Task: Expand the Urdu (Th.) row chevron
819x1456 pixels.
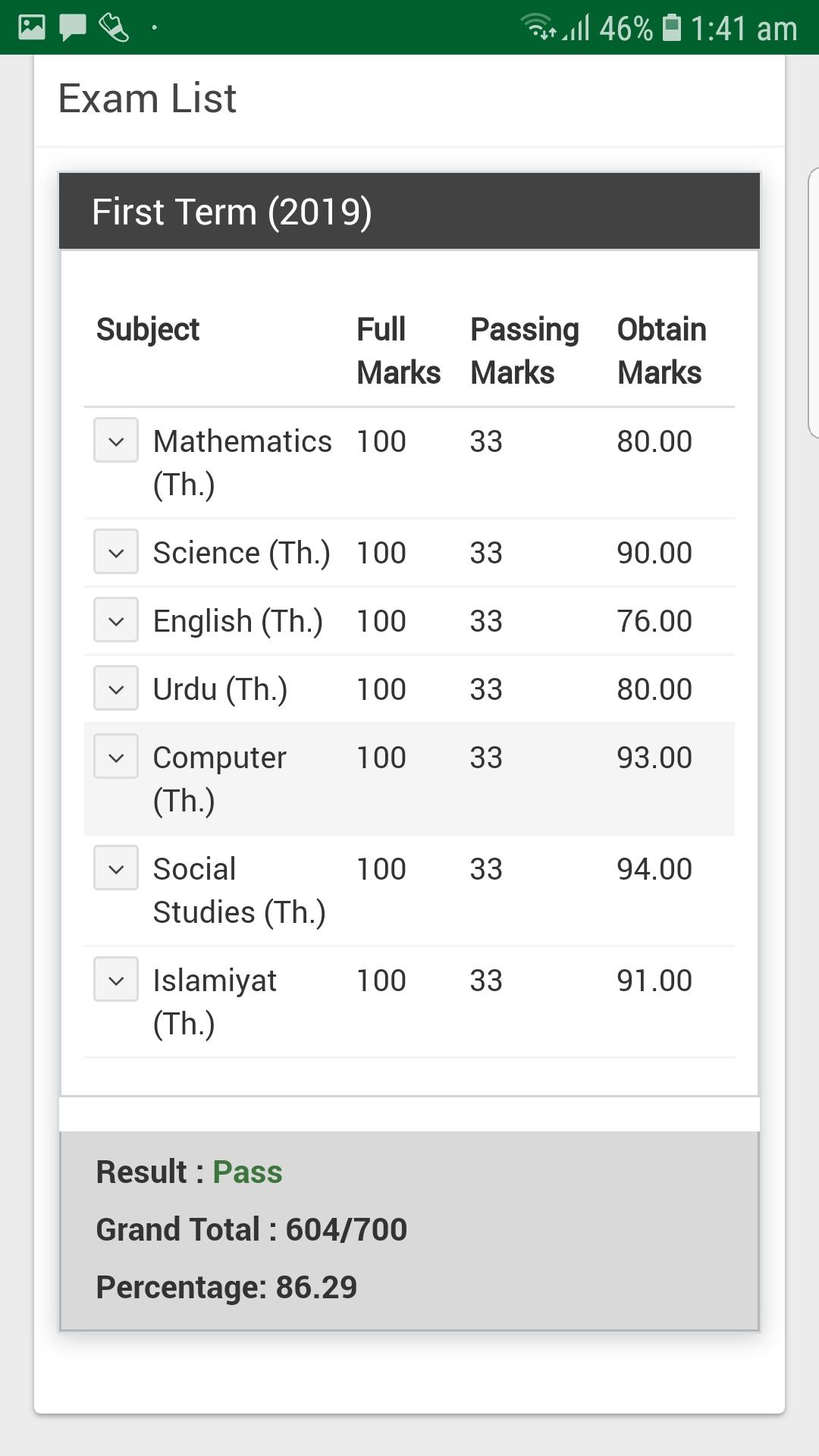Action: (116, 688)
